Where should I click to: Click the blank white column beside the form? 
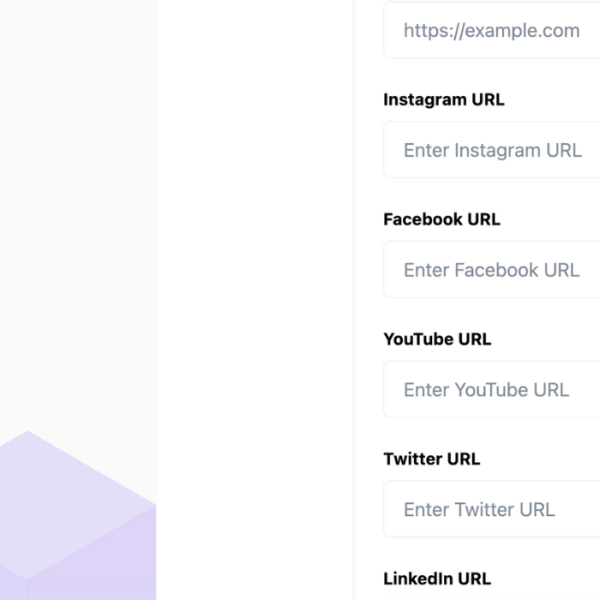(255, 300)
